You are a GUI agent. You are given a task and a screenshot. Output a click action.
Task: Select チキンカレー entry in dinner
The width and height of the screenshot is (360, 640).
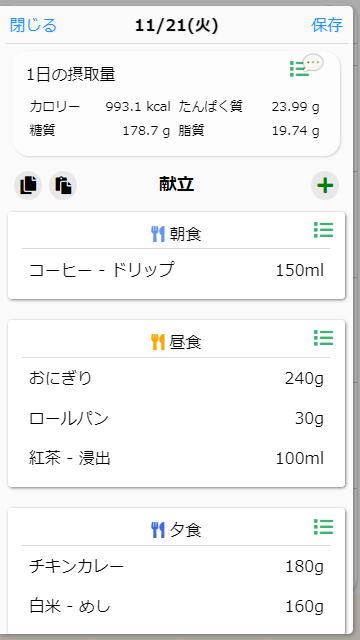pos(176,567)
